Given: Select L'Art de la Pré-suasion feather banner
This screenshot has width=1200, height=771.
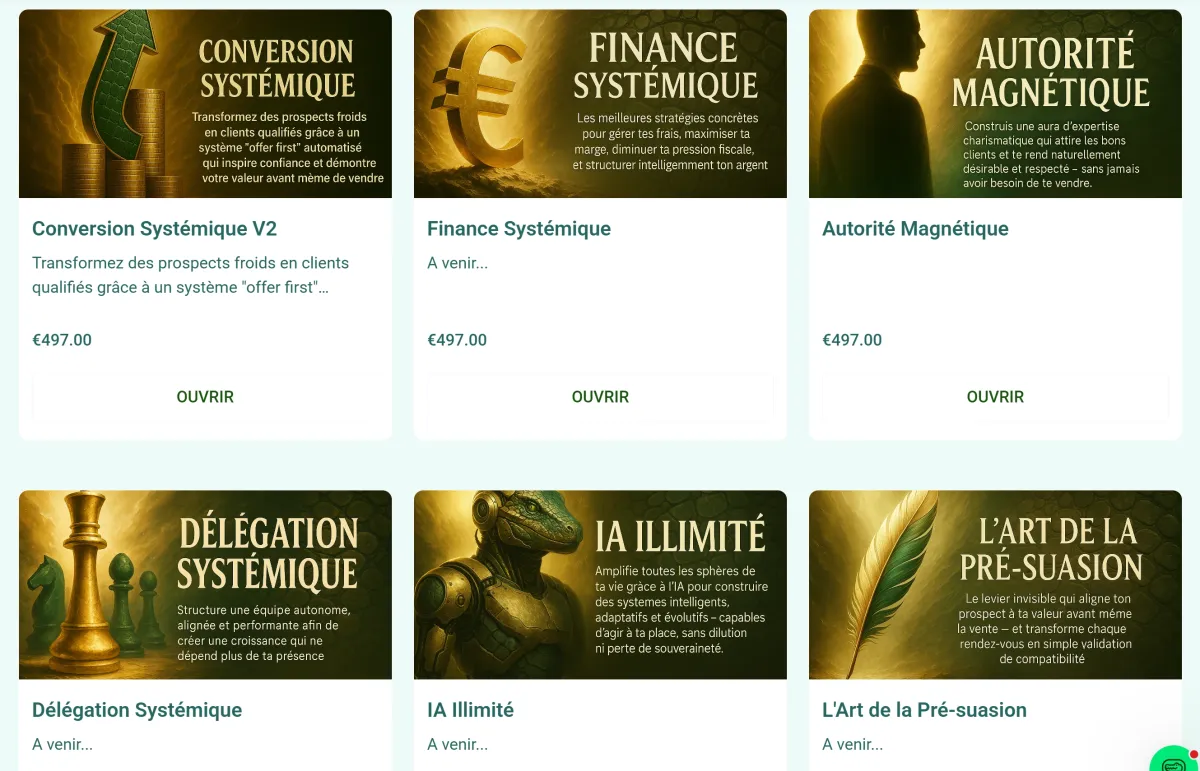Looking at the screenshot, I should coord(995,585).
